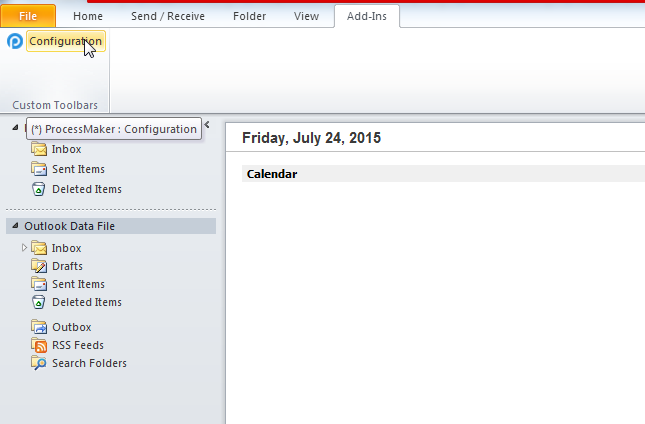
Task: Click the Configuration button
Action: (x=65, y=42)
